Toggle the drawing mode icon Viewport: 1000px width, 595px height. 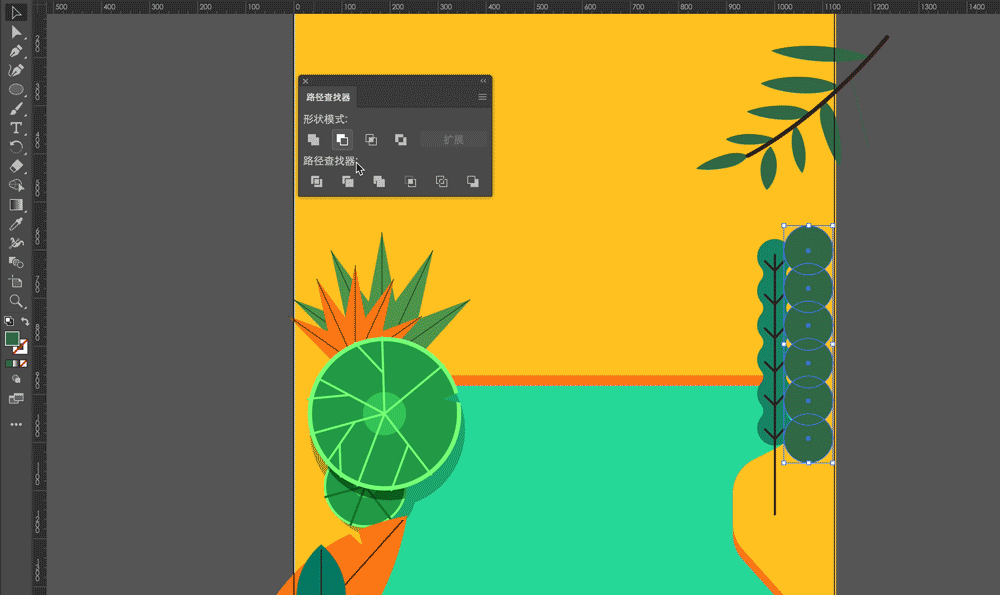16,379
